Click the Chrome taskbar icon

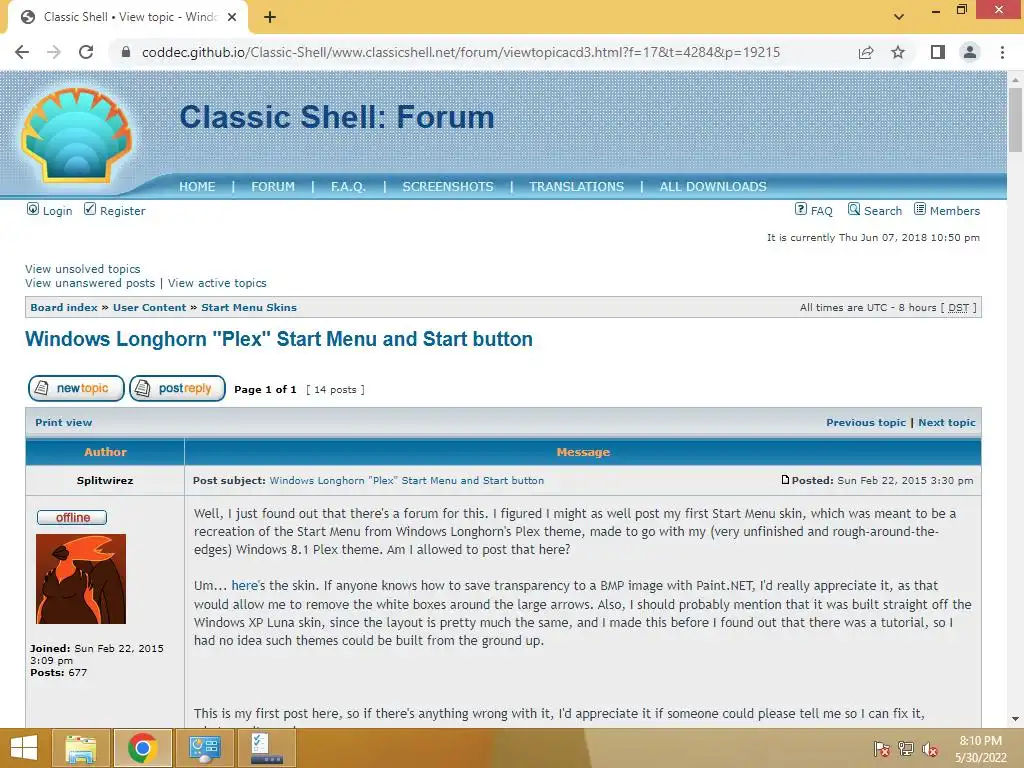coord(142,748)
